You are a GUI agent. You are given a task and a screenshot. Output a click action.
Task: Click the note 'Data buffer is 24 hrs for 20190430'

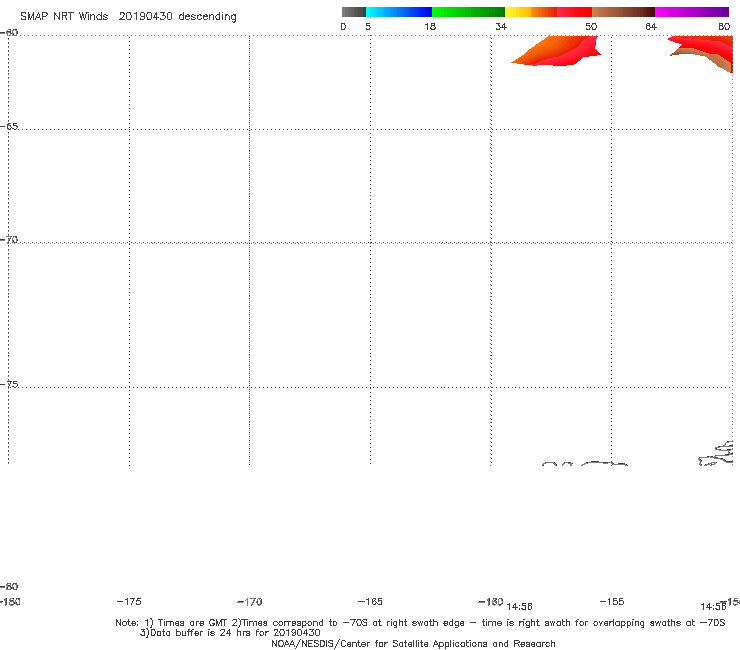(235, 633)
